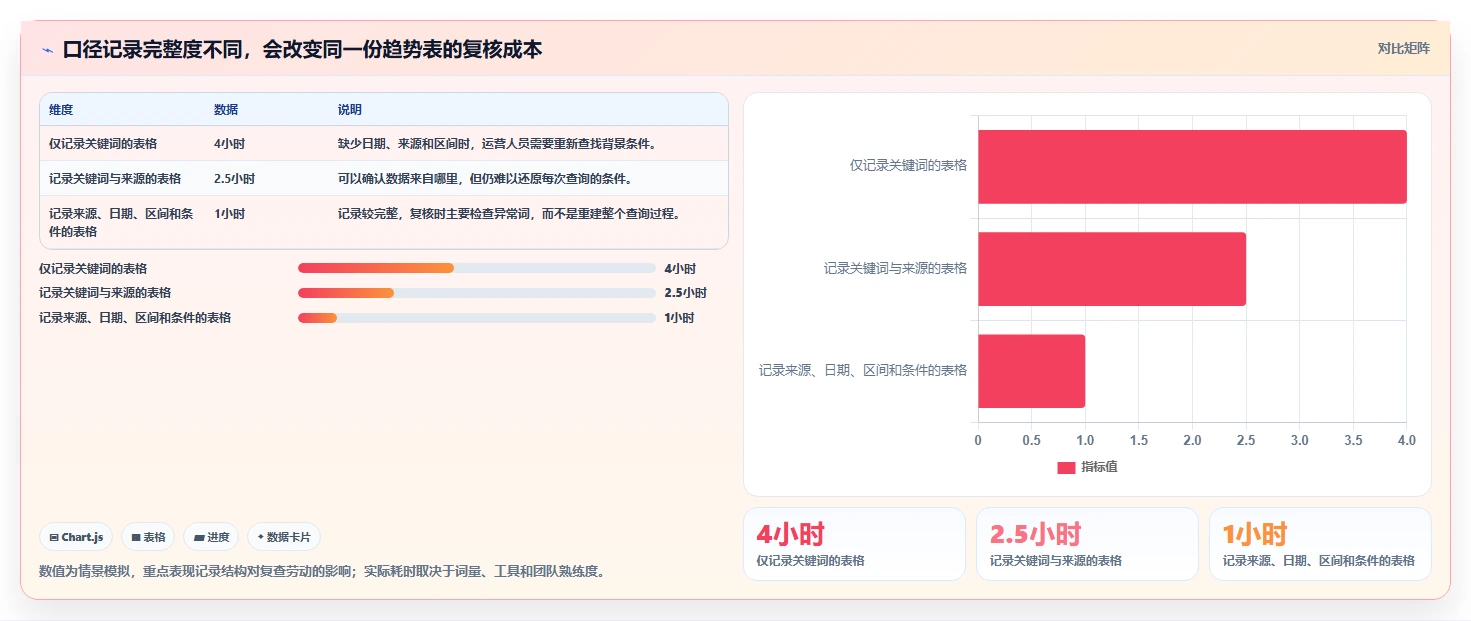Click the 4.0 tick on the chart x-axis
This screenshot has width=1471, height=621.
click(x=1406, y=440)
